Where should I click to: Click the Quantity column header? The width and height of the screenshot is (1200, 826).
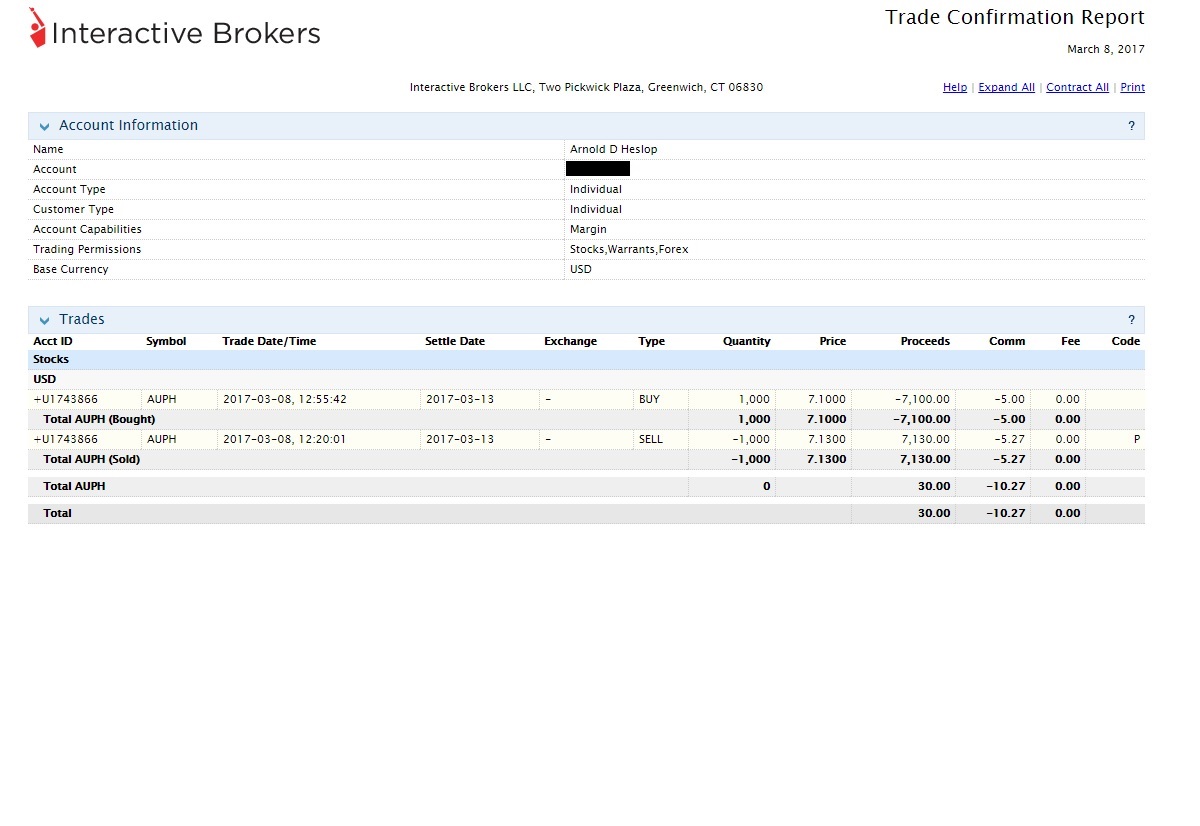click(747, 341)
